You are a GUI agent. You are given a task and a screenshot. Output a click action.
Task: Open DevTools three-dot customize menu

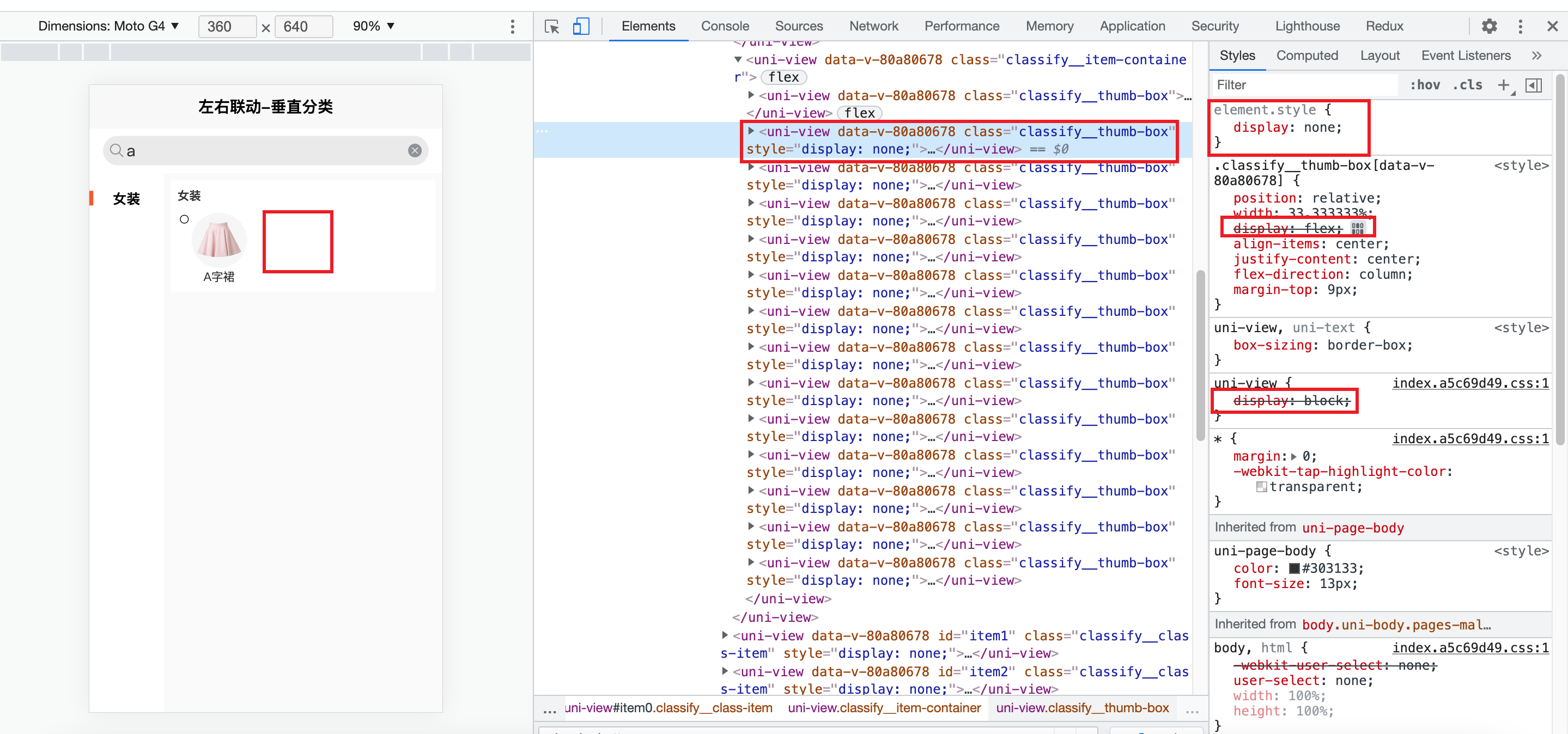1520,26
